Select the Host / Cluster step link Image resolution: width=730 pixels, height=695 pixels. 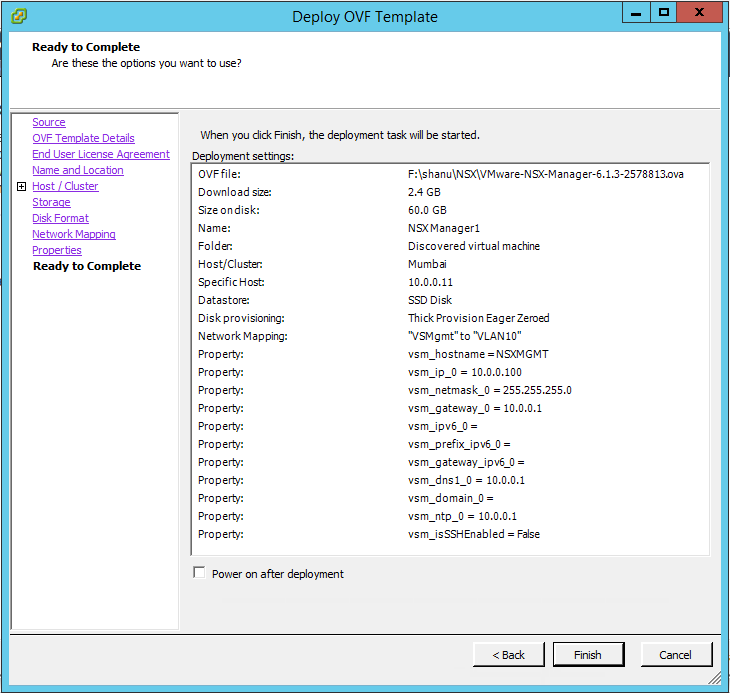[65, 186]
